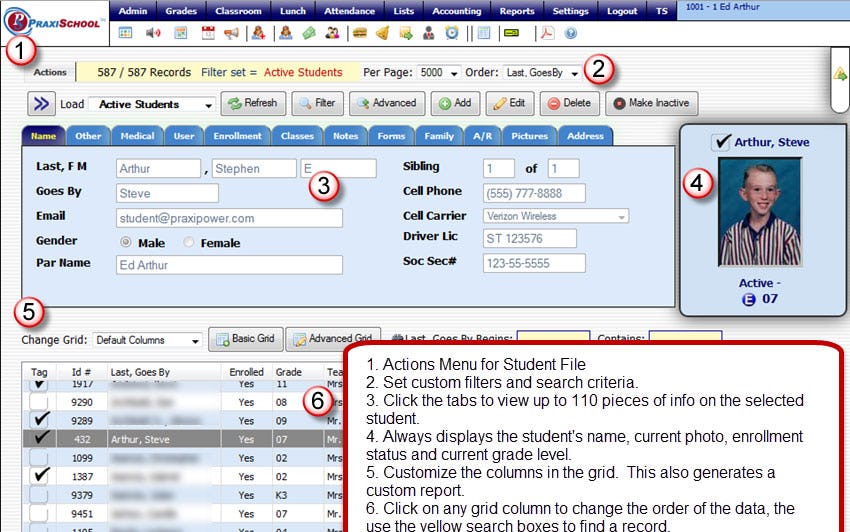
Task: Open the businessman in suit icon
Action: pyautogui.click(x=429, y=33)
